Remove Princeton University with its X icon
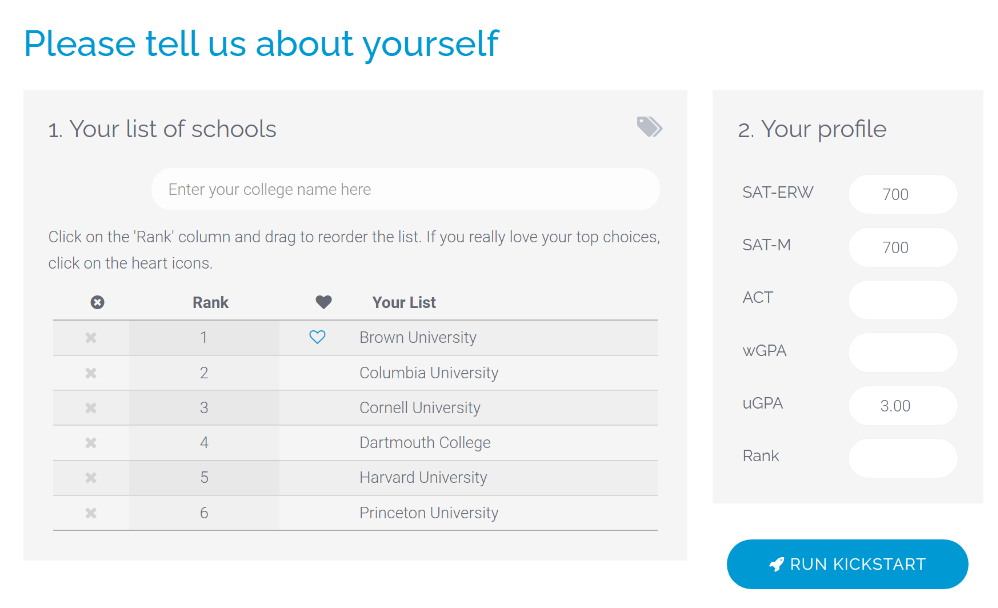 pyautogui.click(x=91, y=513)
